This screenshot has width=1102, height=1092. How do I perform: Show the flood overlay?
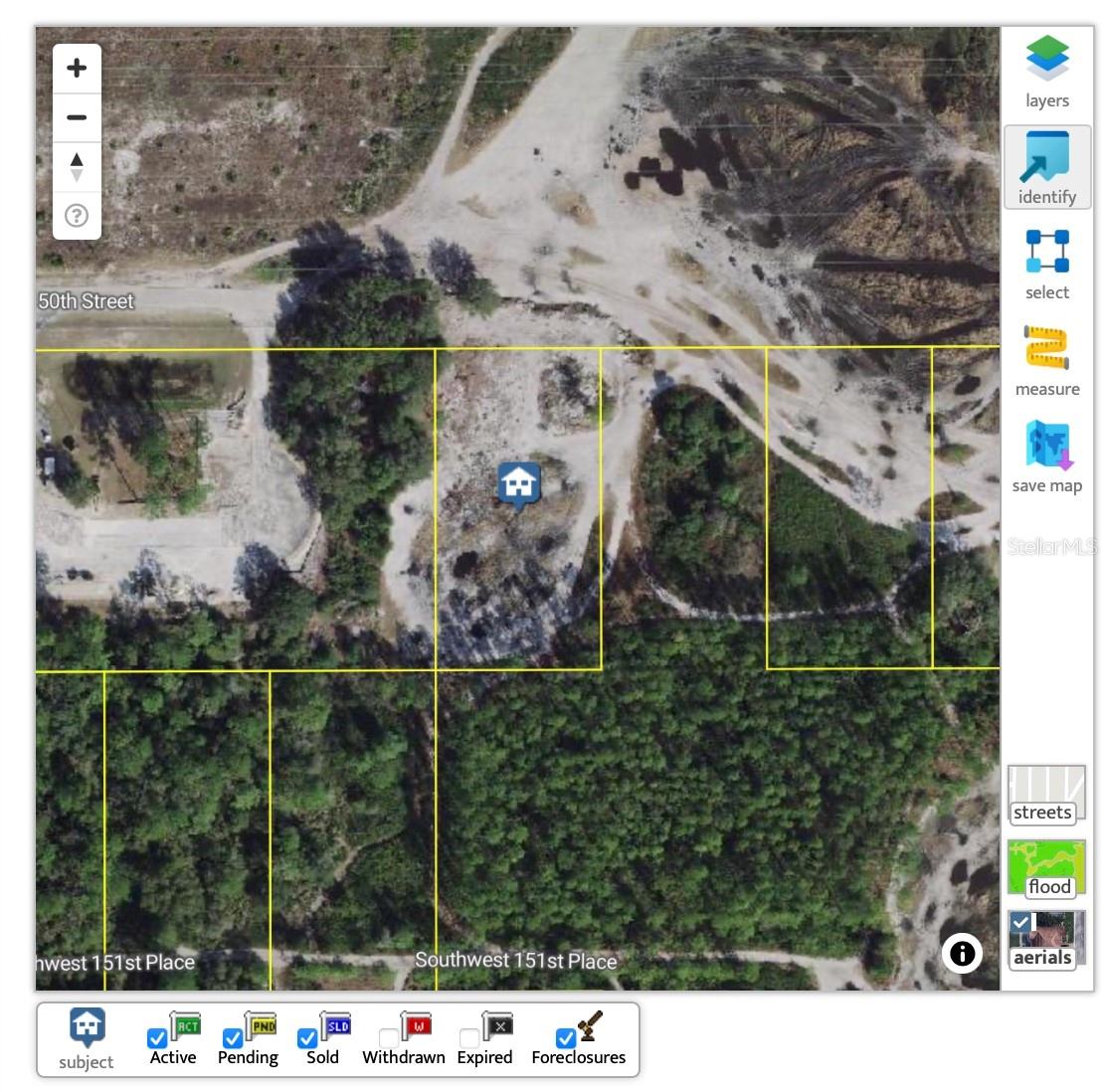click(x=1046, y=863)
